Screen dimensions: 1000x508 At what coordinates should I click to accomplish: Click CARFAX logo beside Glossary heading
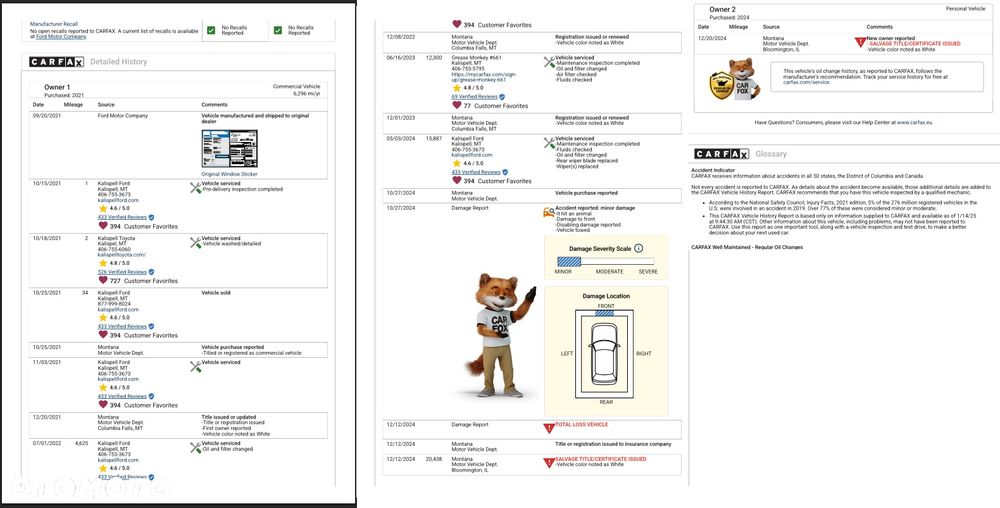(721, 154)
